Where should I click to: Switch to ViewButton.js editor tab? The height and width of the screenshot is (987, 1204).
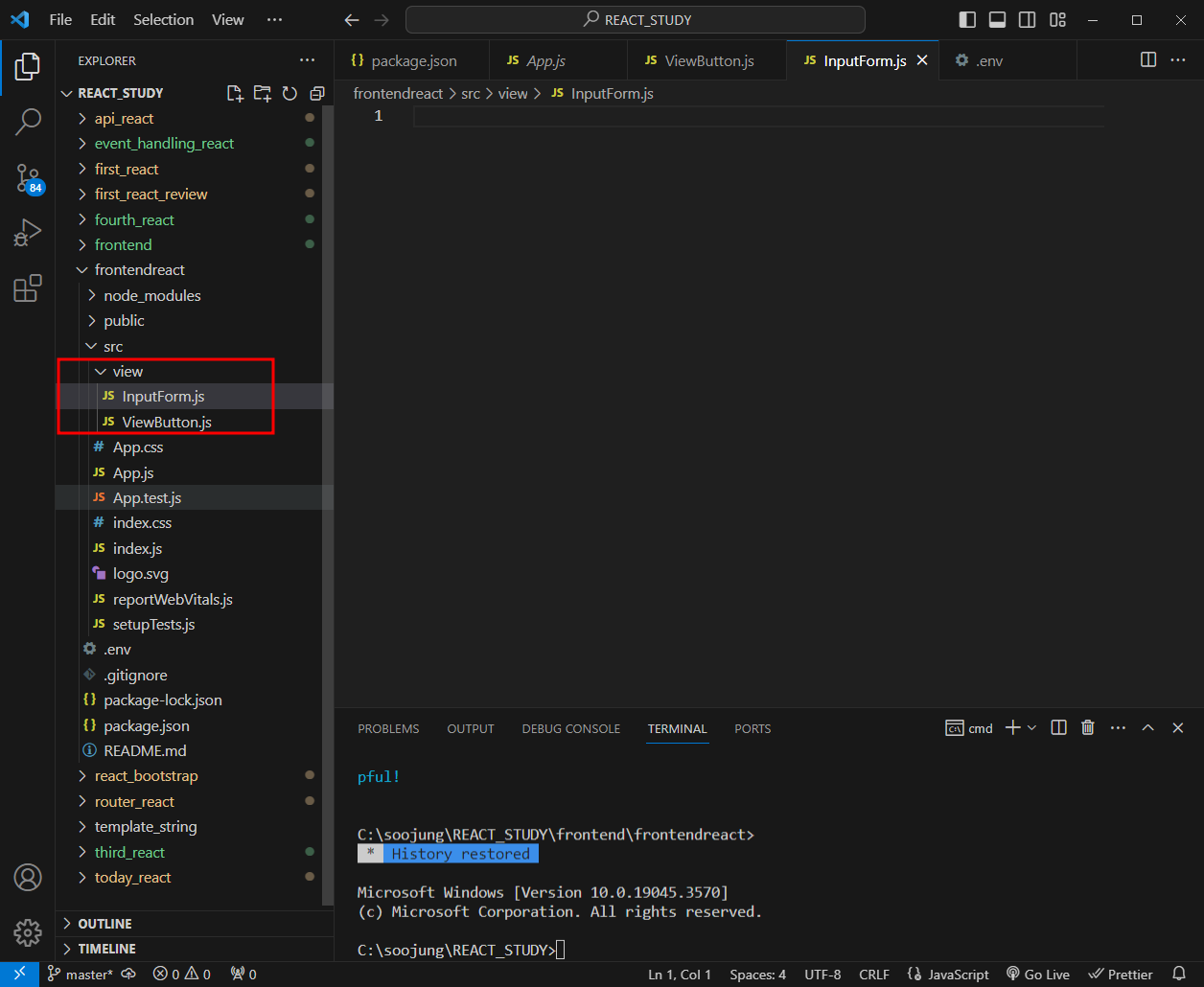709,60
